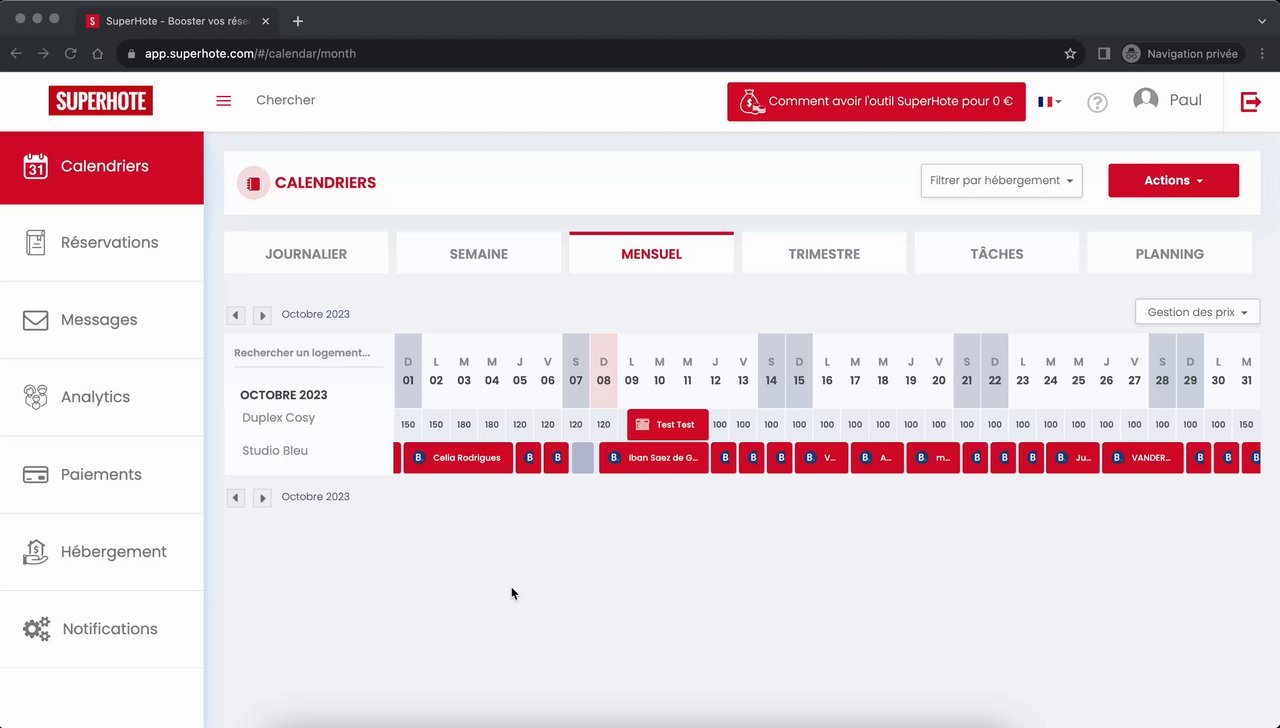Open the m... booking on day 19

coord(933,457)
